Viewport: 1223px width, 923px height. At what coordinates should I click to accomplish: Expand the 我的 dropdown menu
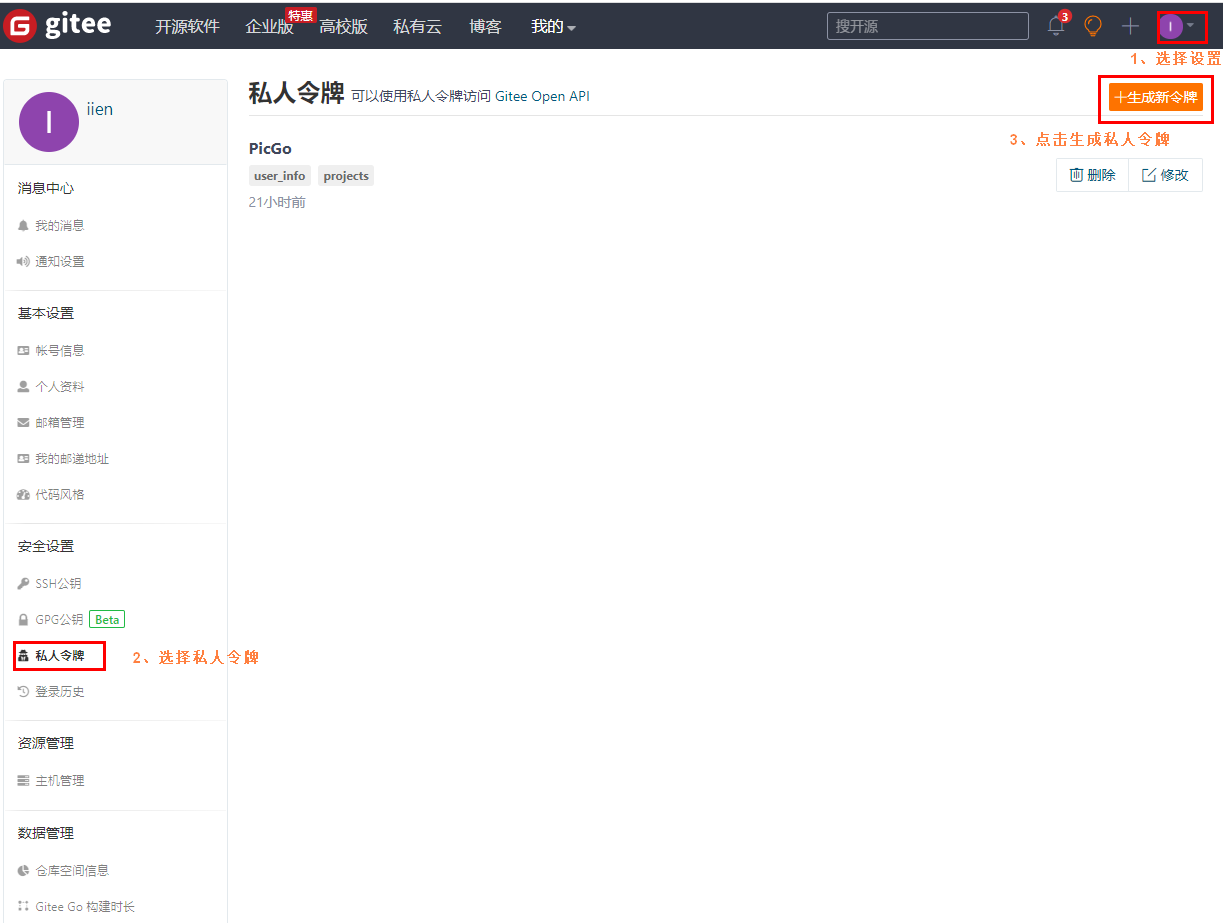tap(553, 27)
